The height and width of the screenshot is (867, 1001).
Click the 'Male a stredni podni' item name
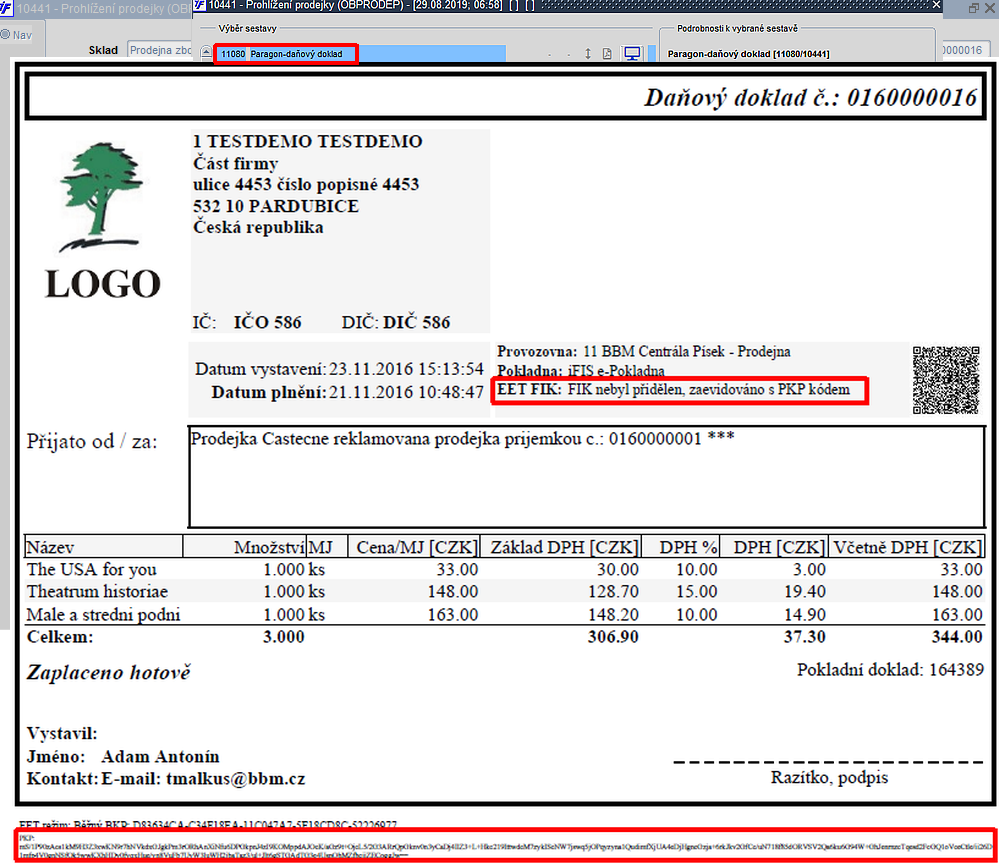[x=103, y=614]
